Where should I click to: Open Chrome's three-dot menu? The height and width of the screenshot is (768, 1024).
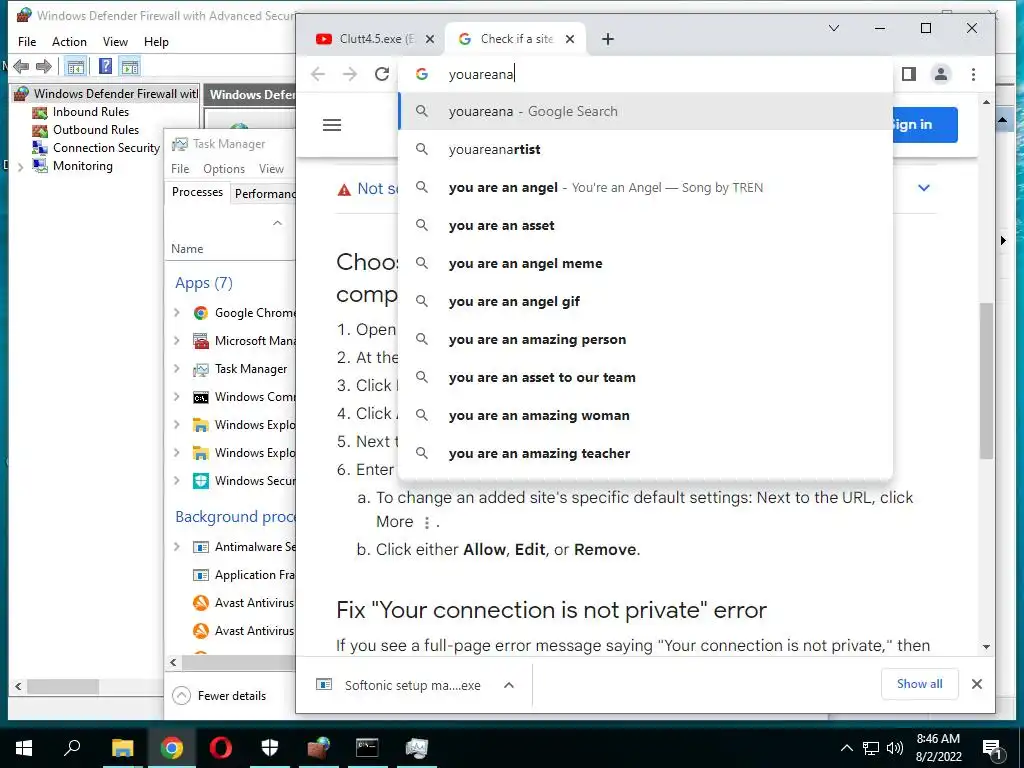973,74
